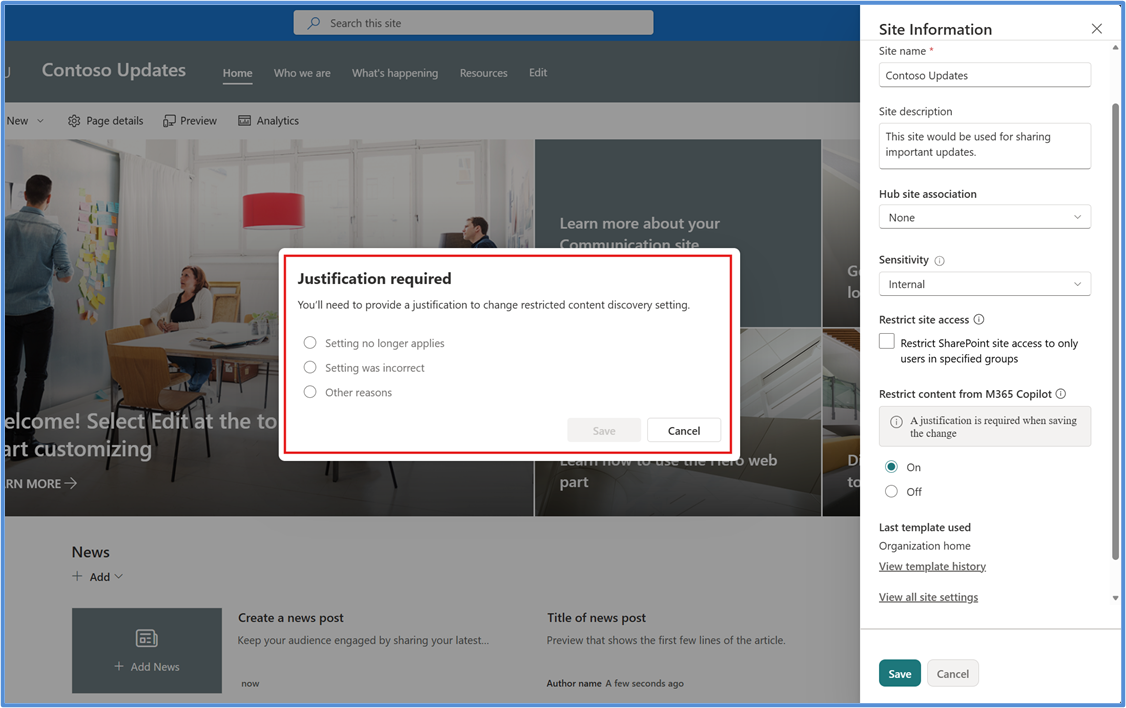Viewport: 1126px width, 708px height.
Task: Open Page details via the gear icon
Action: point(105,120)
